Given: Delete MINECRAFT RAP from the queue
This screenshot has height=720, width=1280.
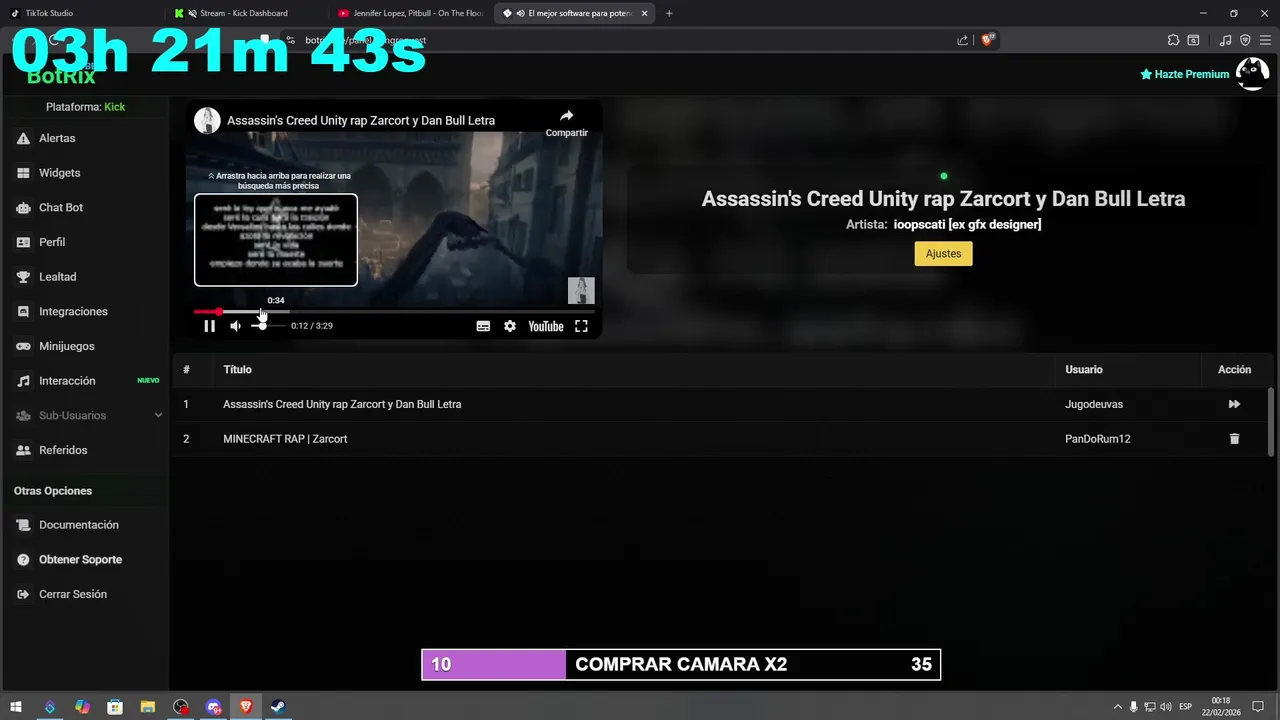Looking at the screenshot, I should [1234, 439].
